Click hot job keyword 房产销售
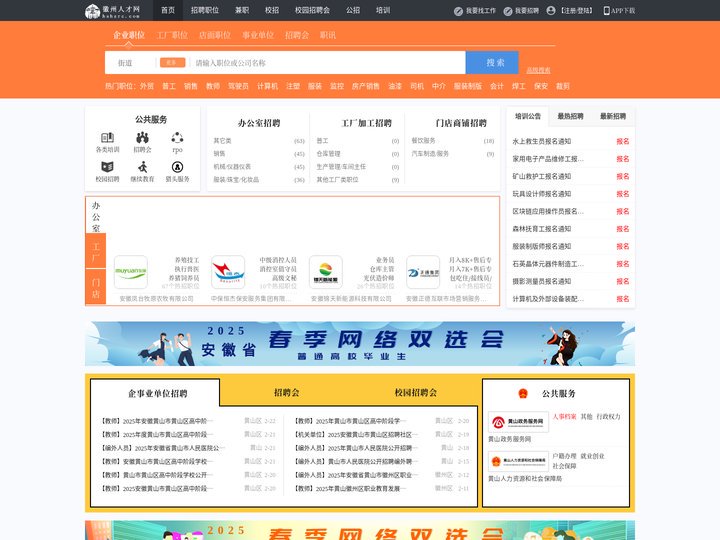The height and width of the screenshot is (540, 720). (366, 86)
